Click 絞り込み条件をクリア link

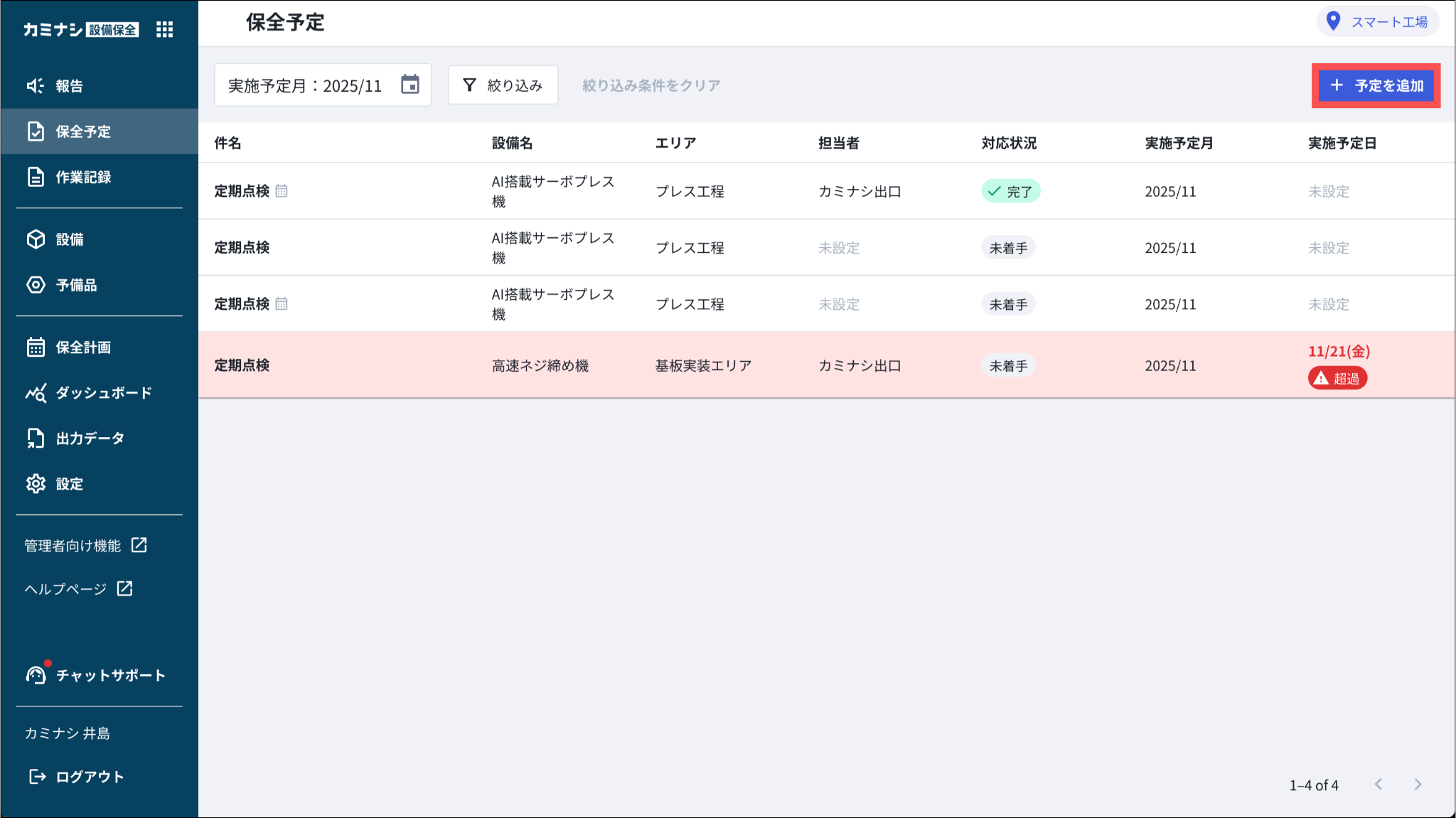(x=651, y=85)
